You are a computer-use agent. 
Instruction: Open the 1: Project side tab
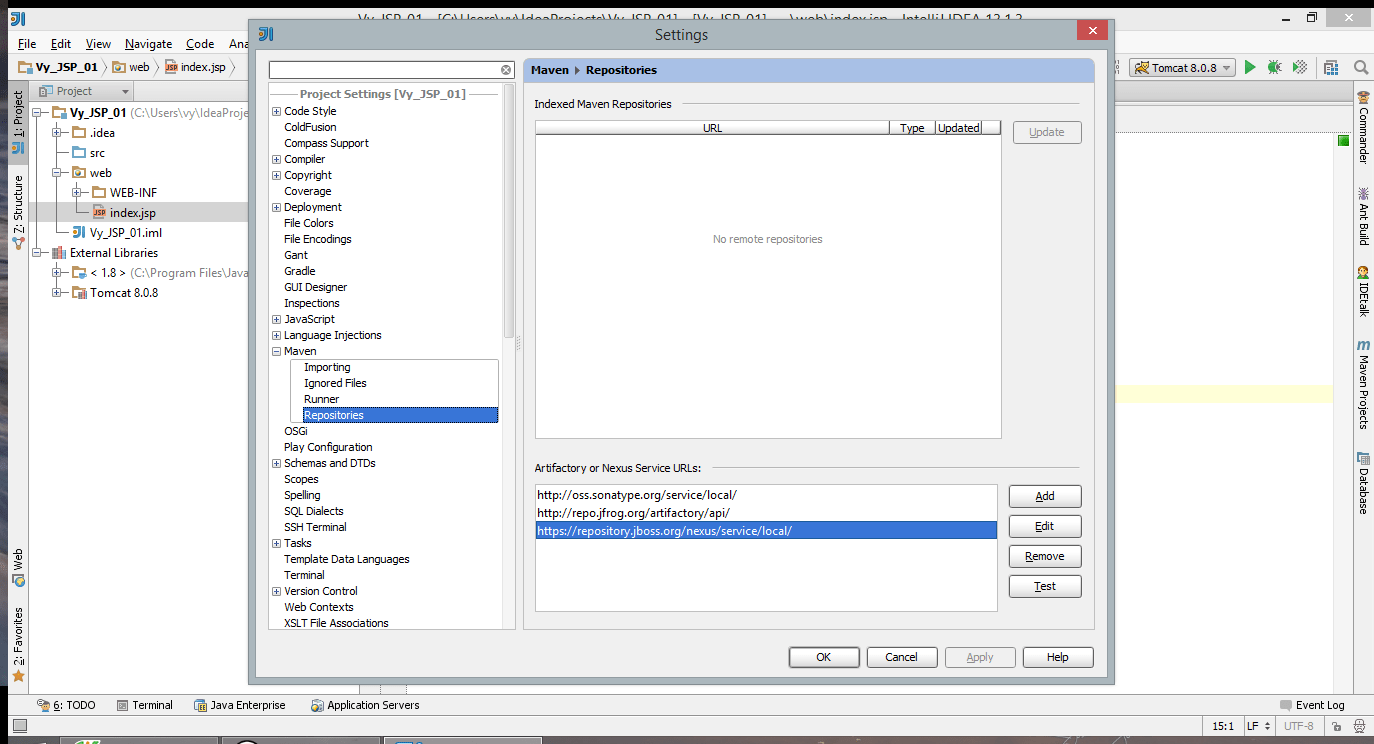coord(18,122)
